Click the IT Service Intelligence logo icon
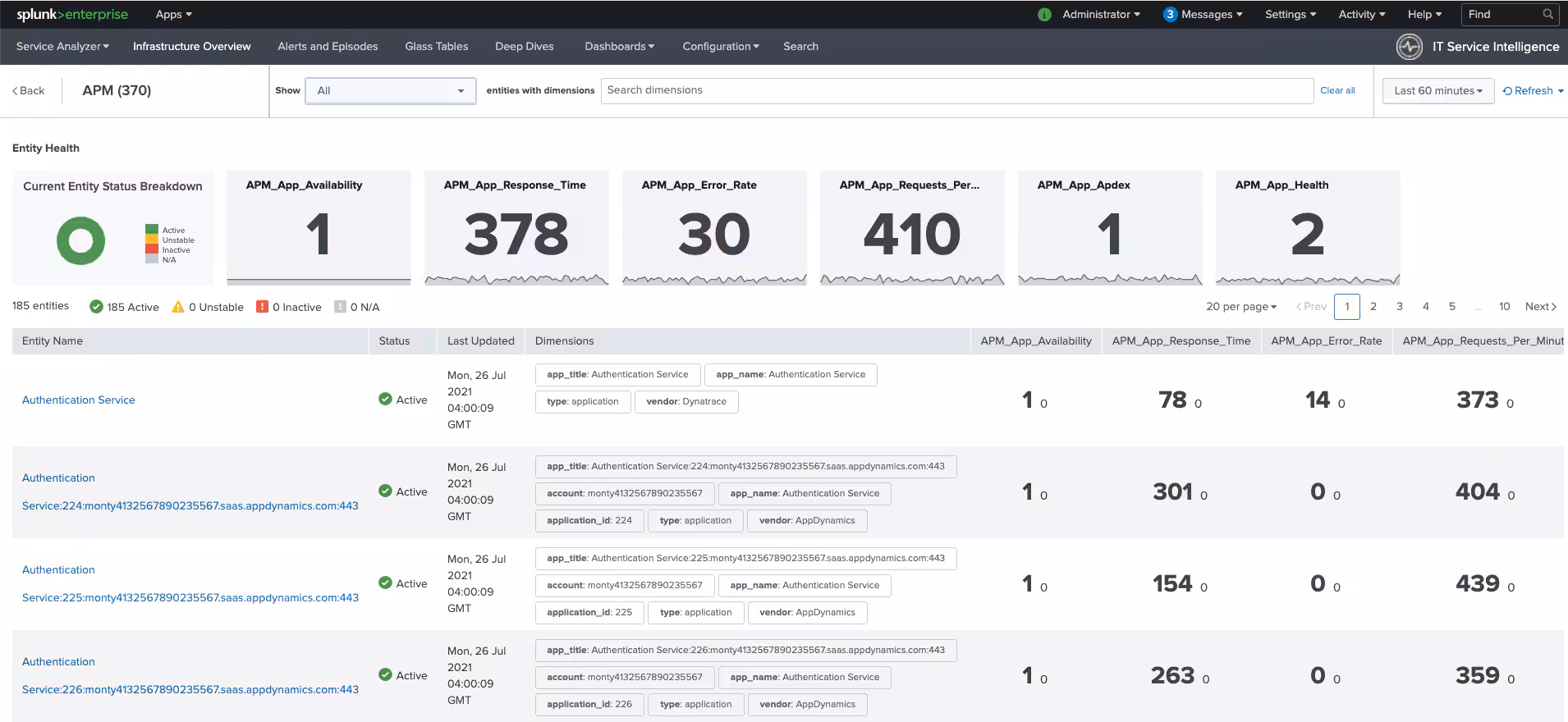Screen dimensions: 1568x722 [x=1410, y=47]
